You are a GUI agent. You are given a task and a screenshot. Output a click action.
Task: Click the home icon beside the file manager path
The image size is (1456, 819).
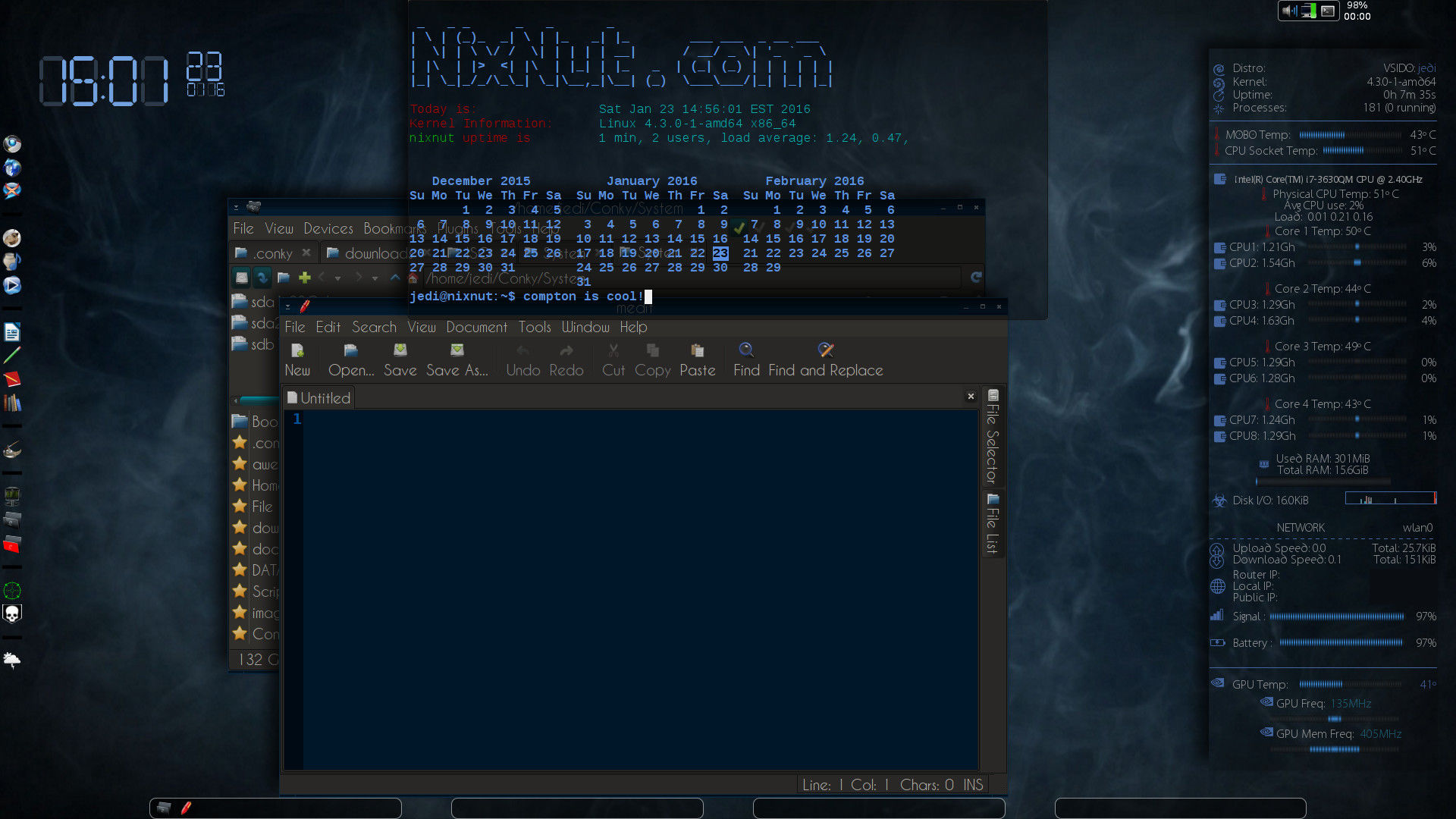point(413,278)
